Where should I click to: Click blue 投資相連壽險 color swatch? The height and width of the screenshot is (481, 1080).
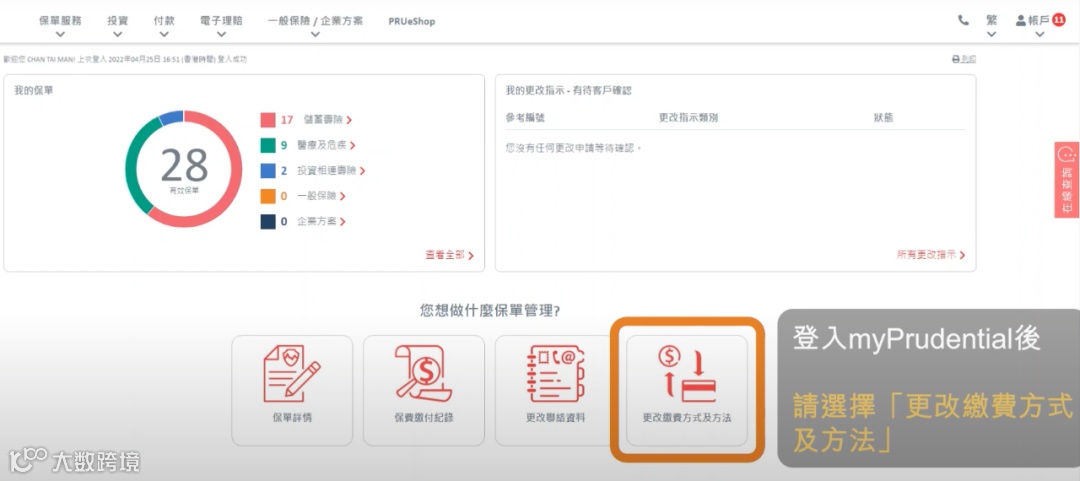tap(268, 171)
